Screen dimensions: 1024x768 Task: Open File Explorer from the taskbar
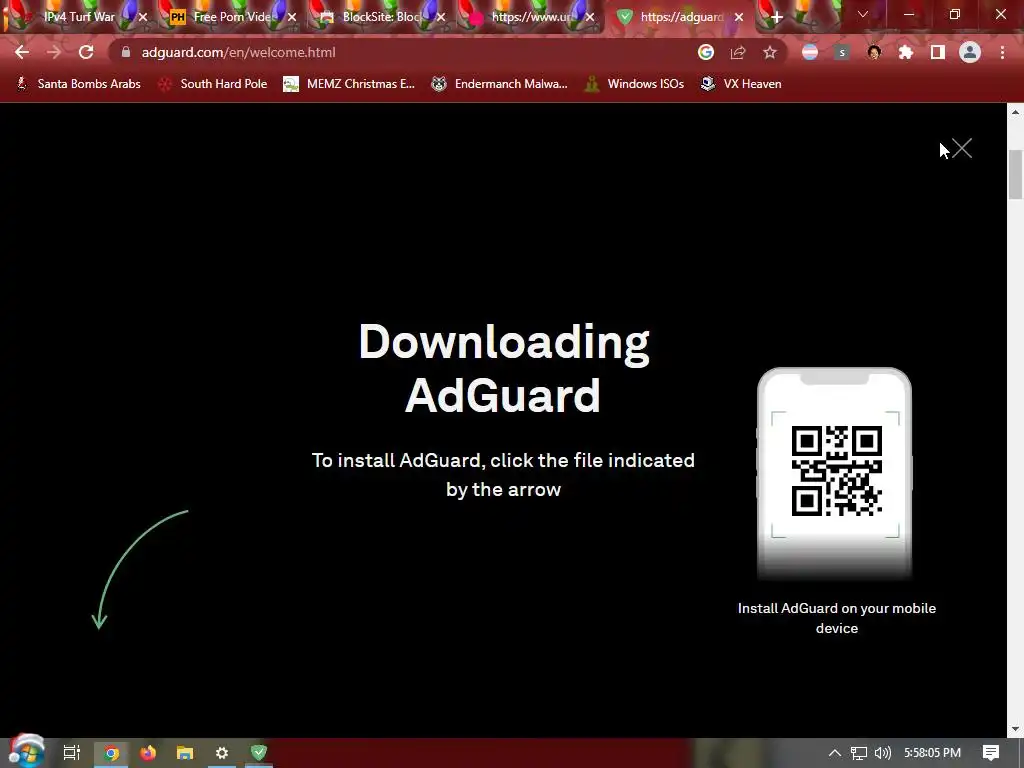click(x=185, y=753)
